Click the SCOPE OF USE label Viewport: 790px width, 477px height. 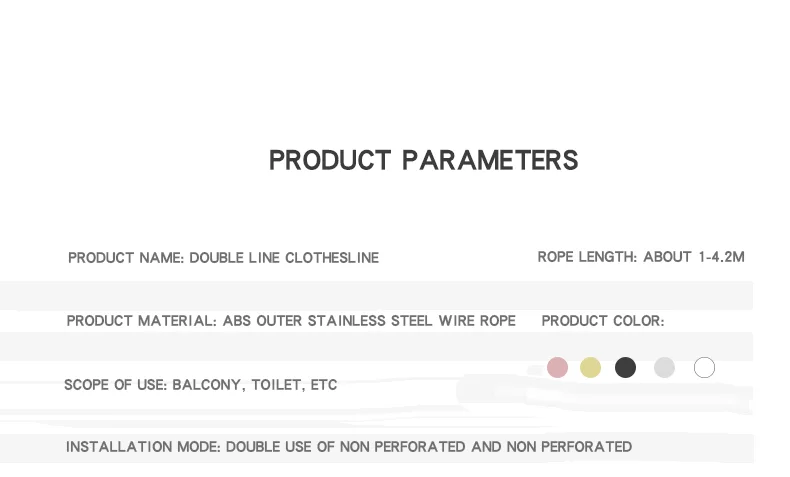point(115,385)
